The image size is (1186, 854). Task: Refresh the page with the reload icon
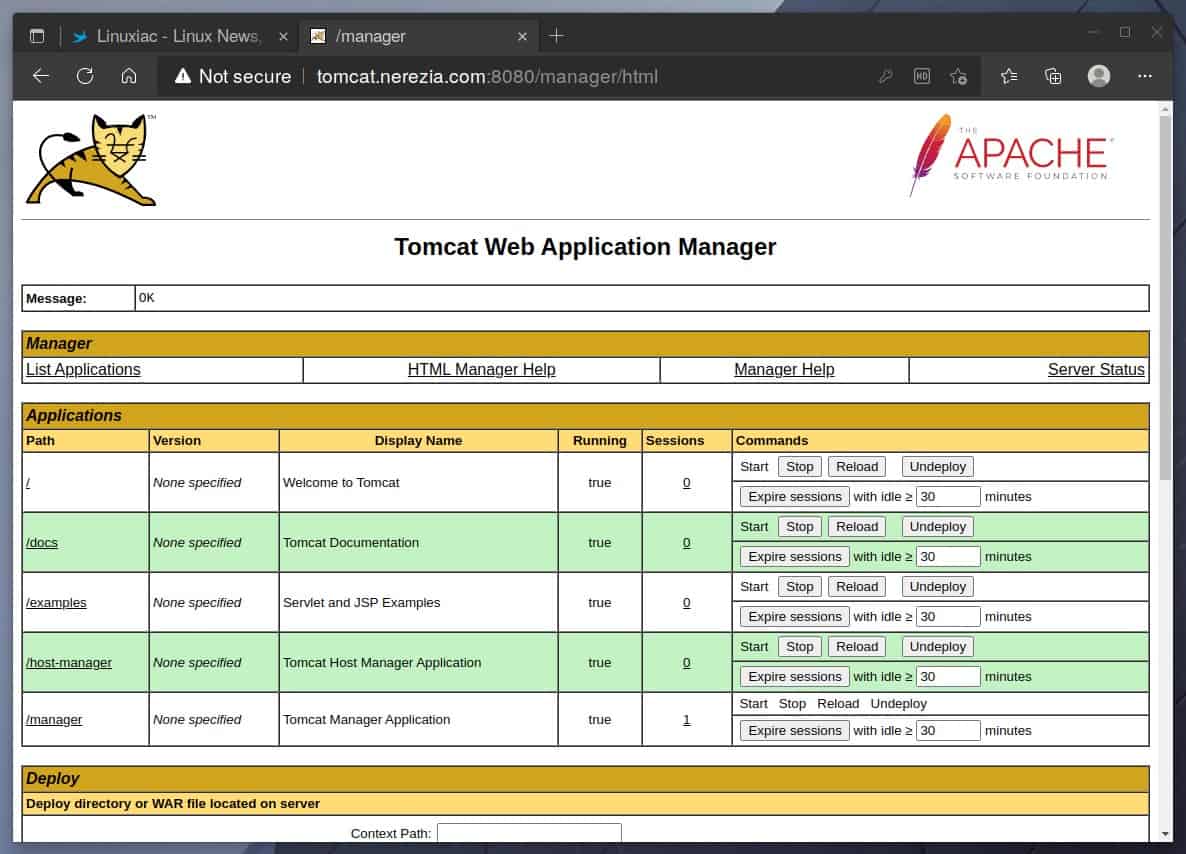85,76
